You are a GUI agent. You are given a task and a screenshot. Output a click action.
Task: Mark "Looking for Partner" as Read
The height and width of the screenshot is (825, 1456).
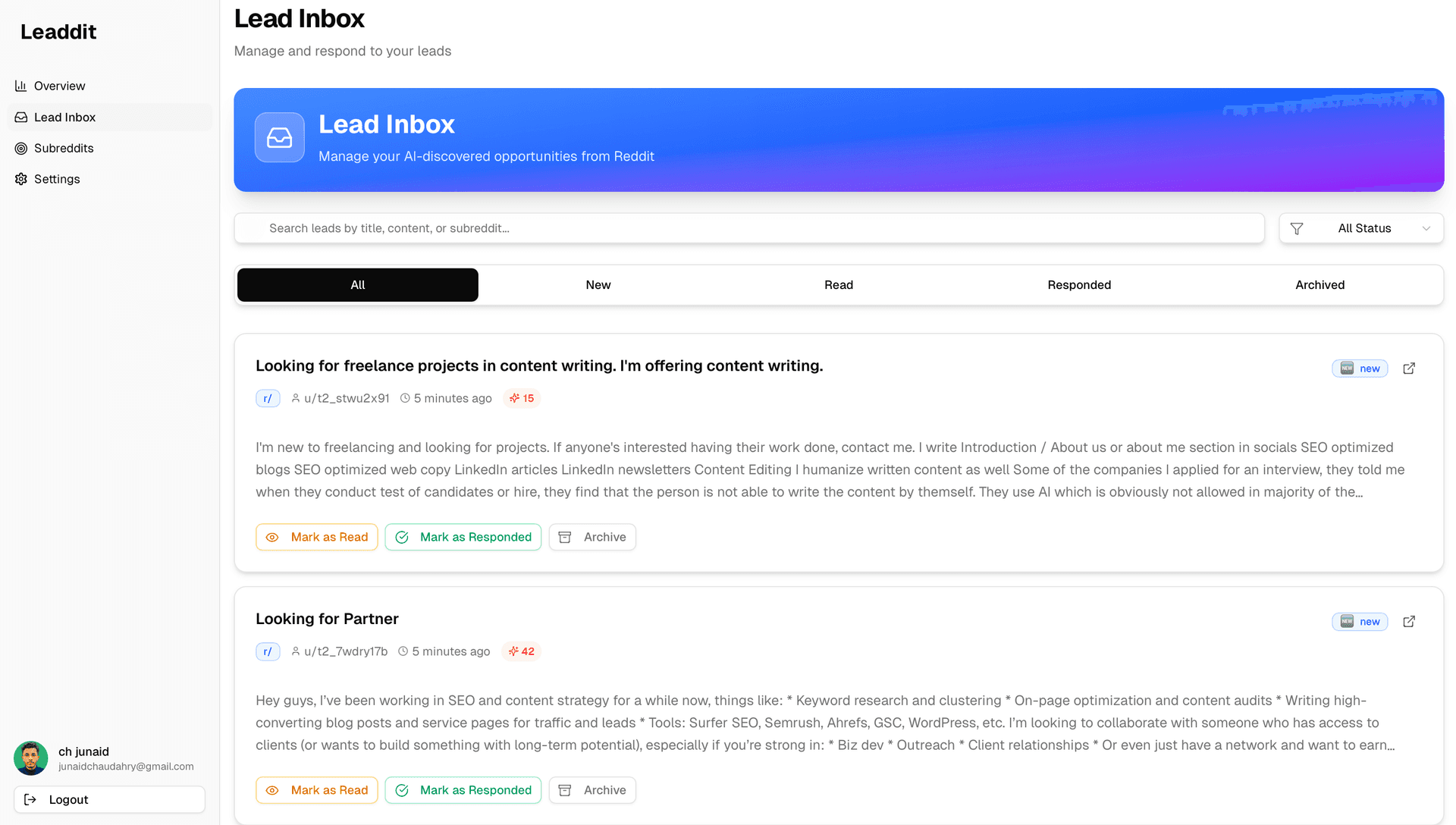(x=317, y=789)
